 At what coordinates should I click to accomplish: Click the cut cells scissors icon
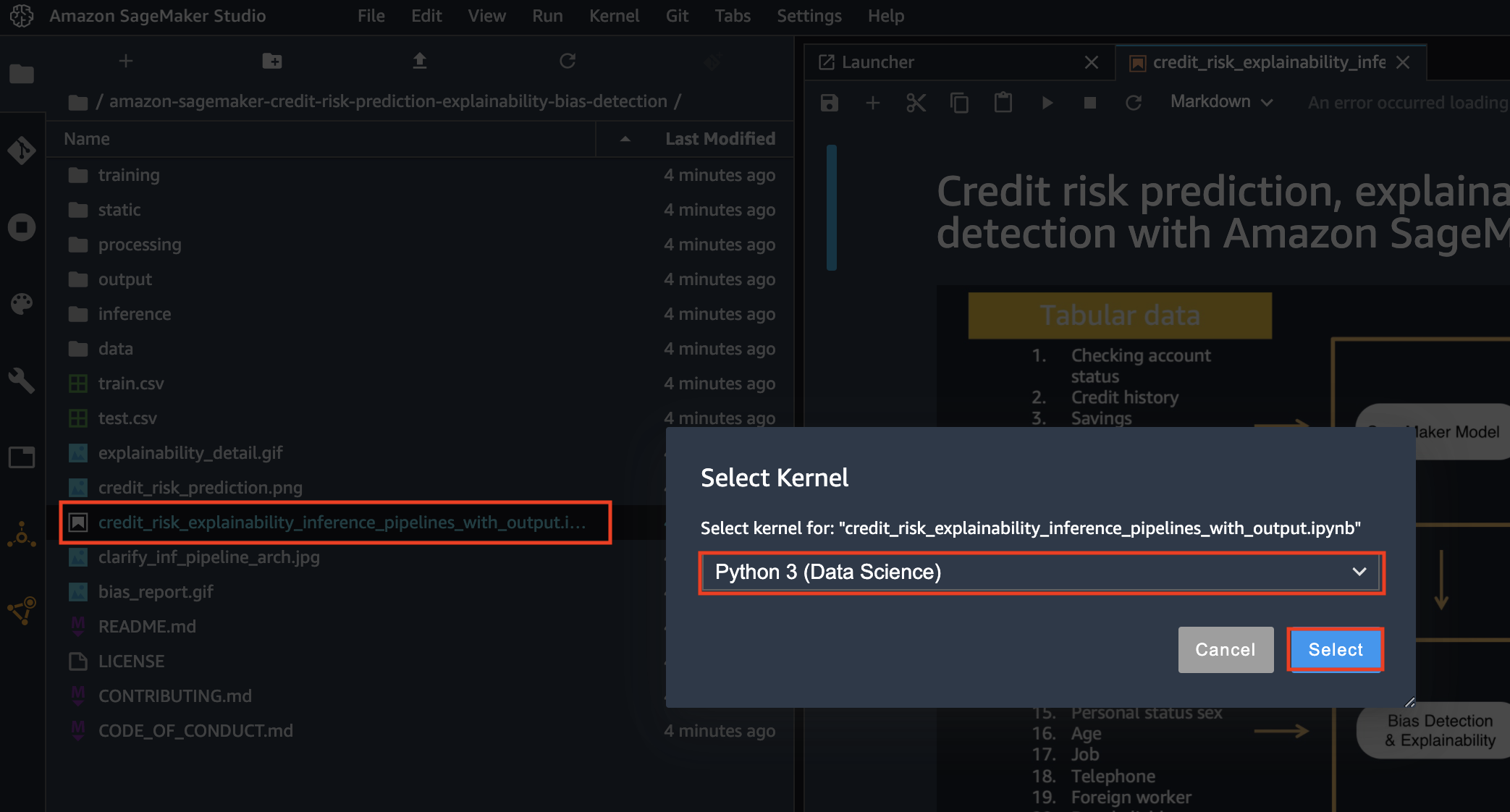click(916, 103)
